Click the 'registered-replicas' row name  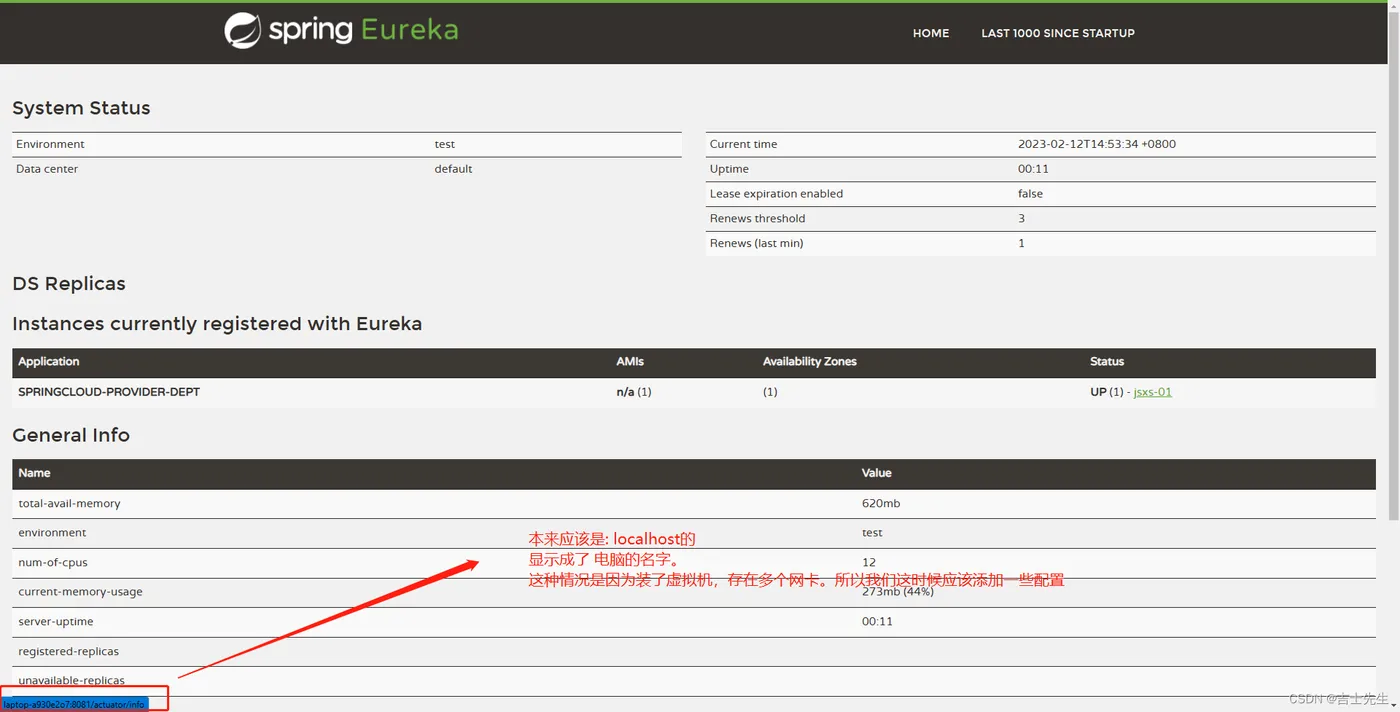click(x=68, y=651)
